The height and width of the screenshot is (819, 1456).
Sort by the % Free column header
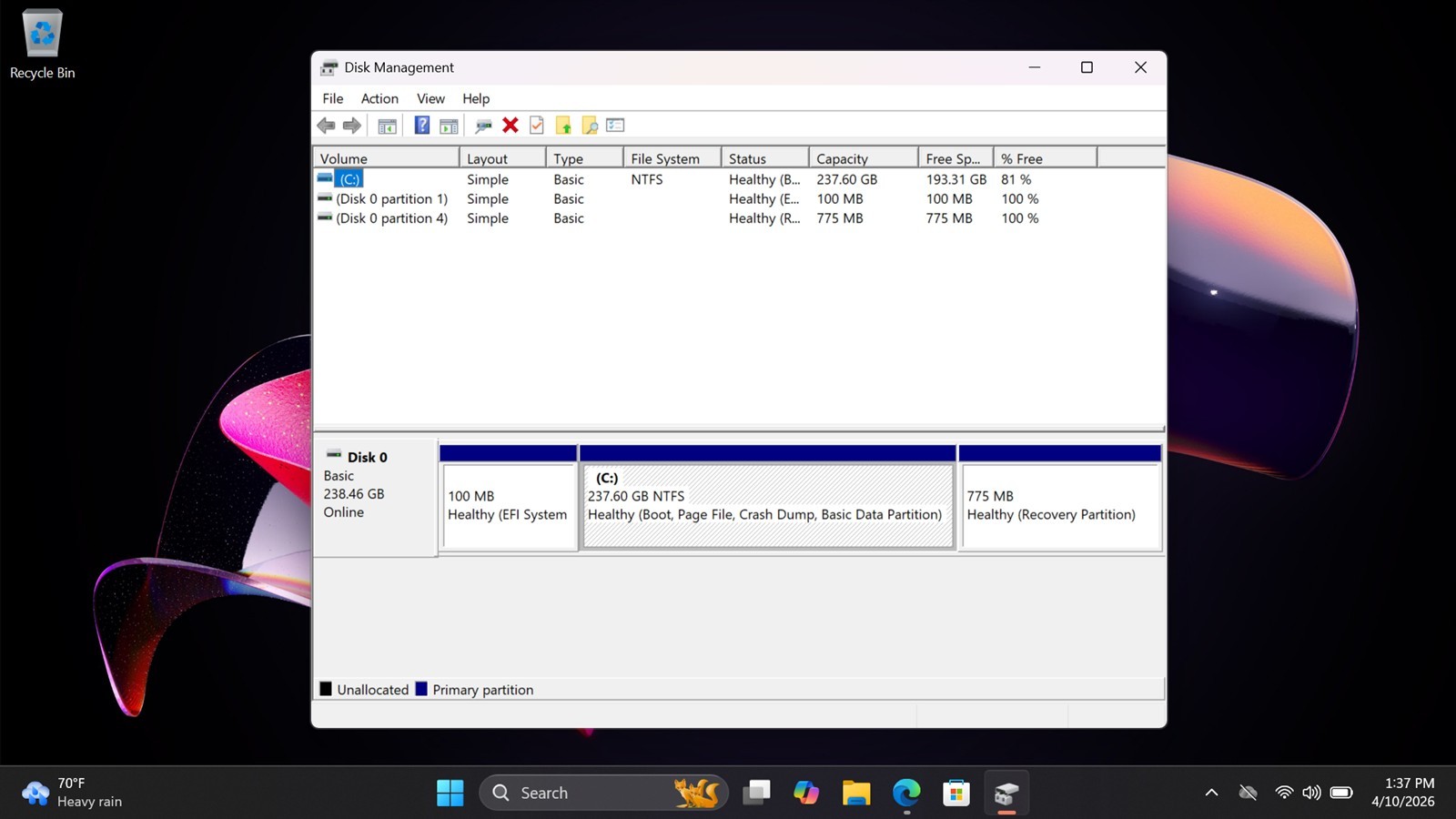(1045, 158)
